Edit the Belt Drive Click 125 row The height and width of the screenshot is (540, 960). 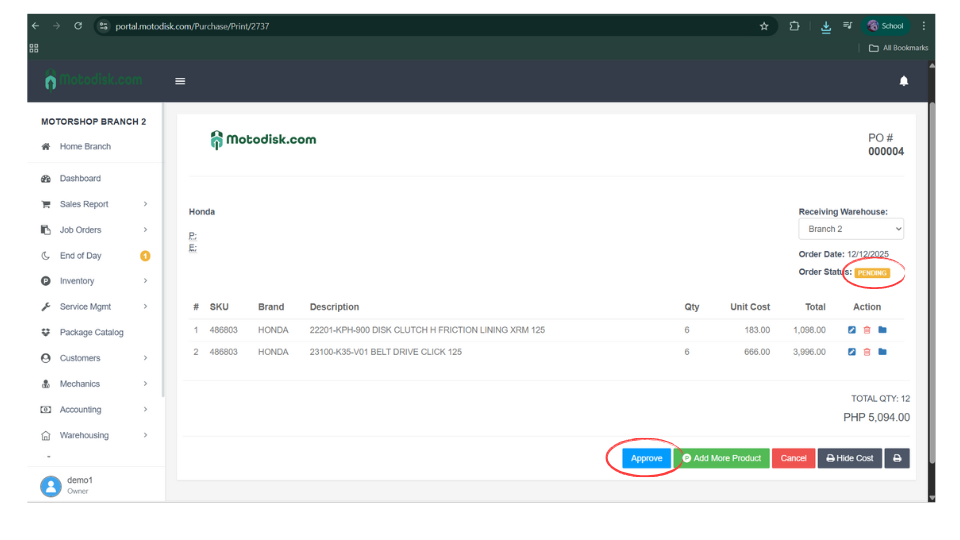[x=852, y=352]
